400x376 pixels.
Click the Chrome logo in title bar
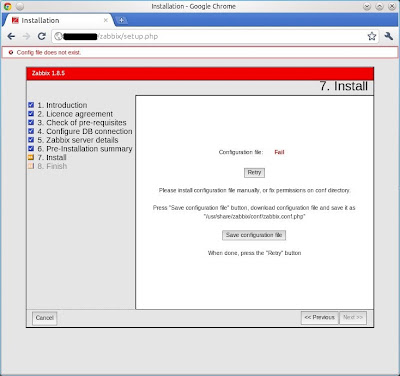coord(7,6)
